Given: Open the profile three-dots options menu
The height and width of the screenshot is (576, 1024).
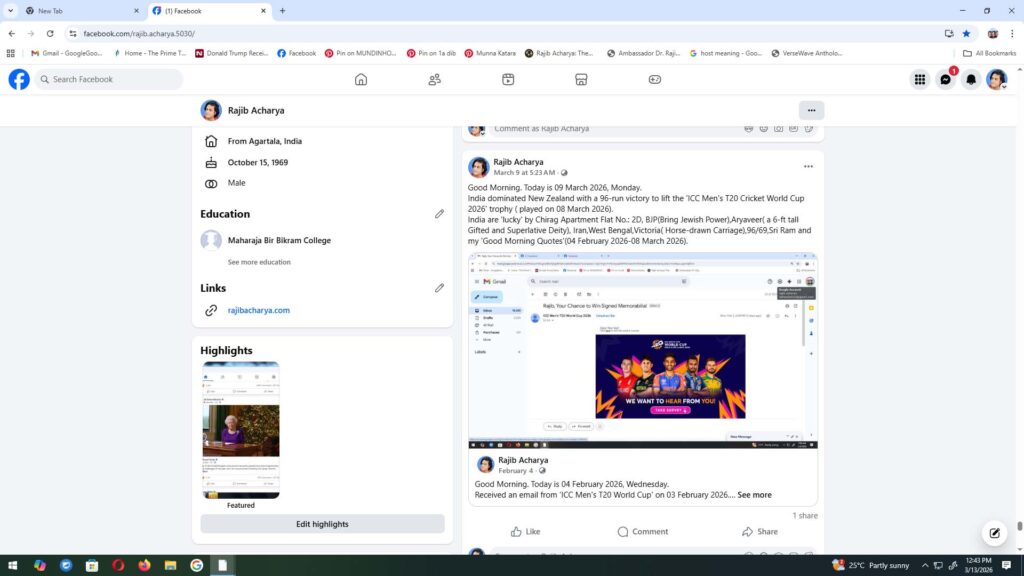Looking at the screenshot, I should point(811,110).
